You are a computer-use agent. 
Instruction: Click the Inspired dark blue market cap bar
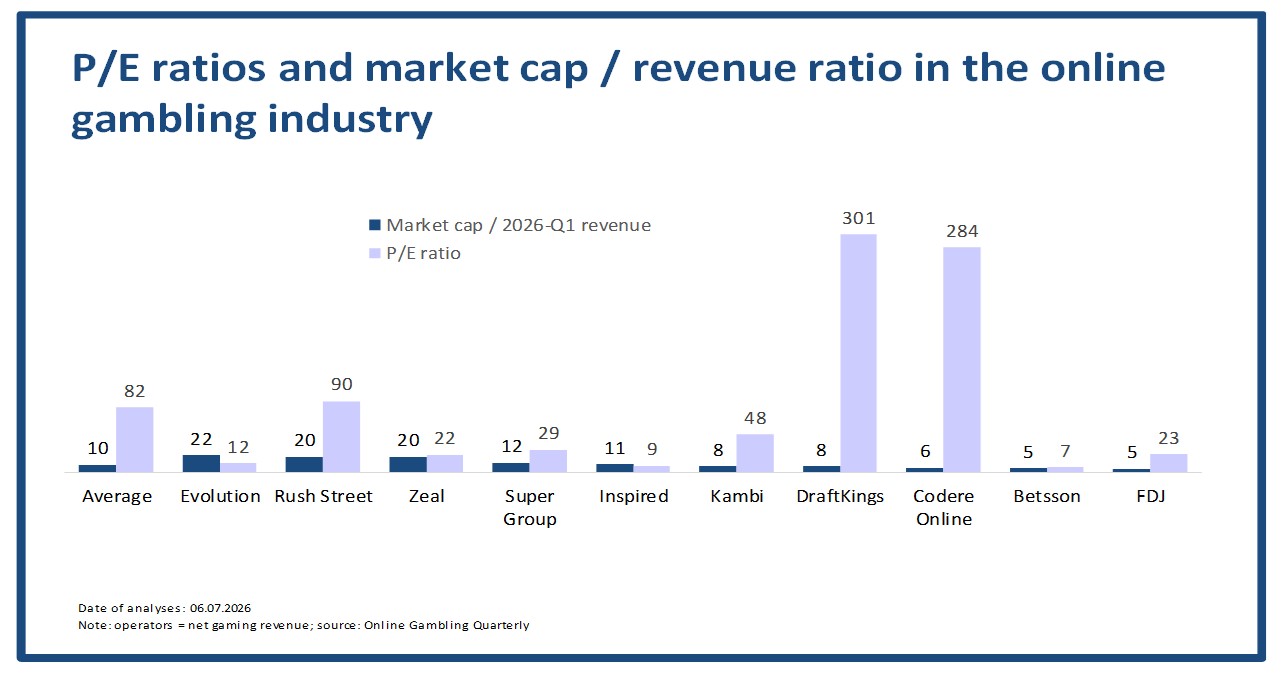[x=615, y=468]
